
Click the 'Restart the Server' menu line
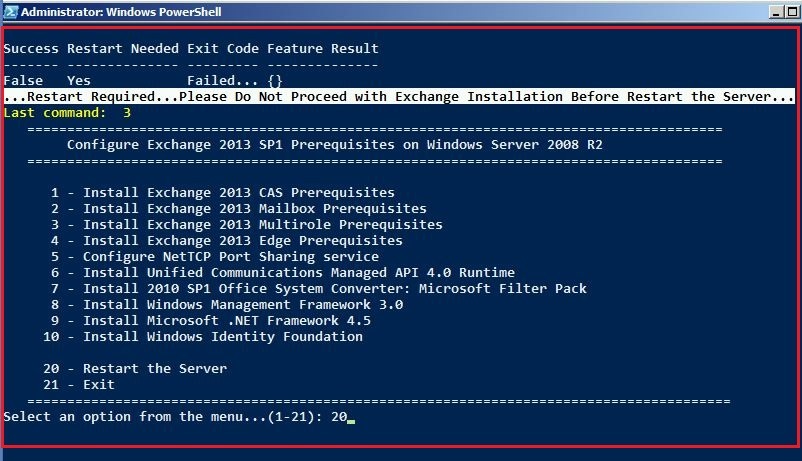coord(154,368)
